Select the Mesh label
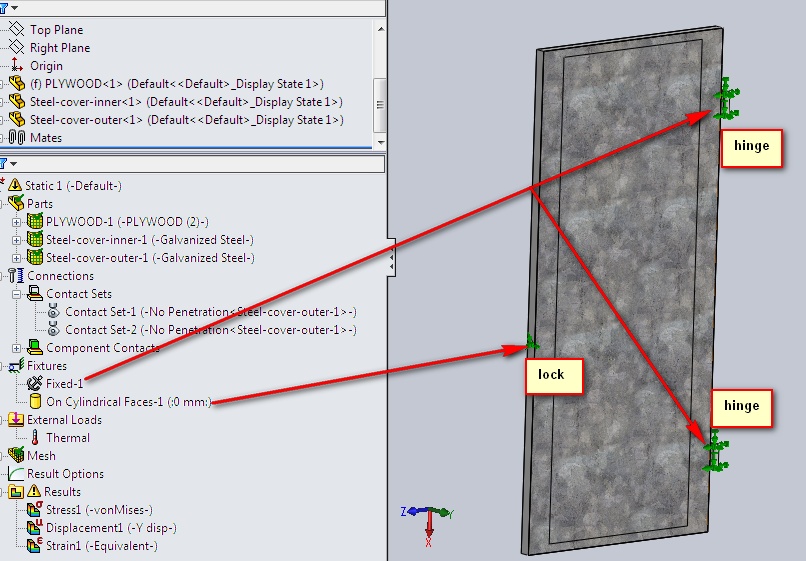The height and width of the screenshot is (561, 806). [x=41, y=456]
